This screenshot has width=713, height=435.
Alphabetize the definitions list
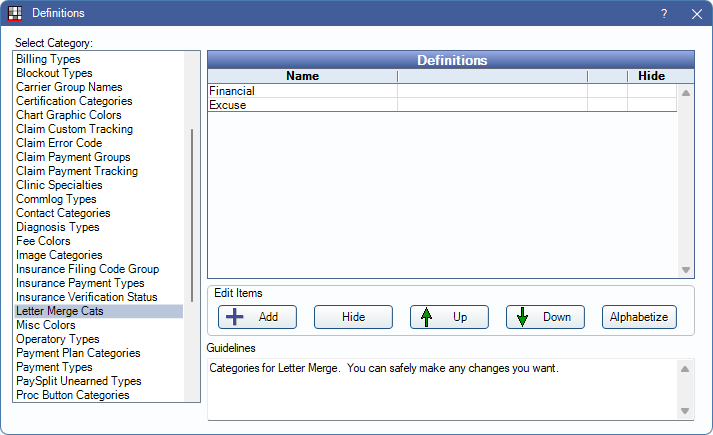coord(639,317)
